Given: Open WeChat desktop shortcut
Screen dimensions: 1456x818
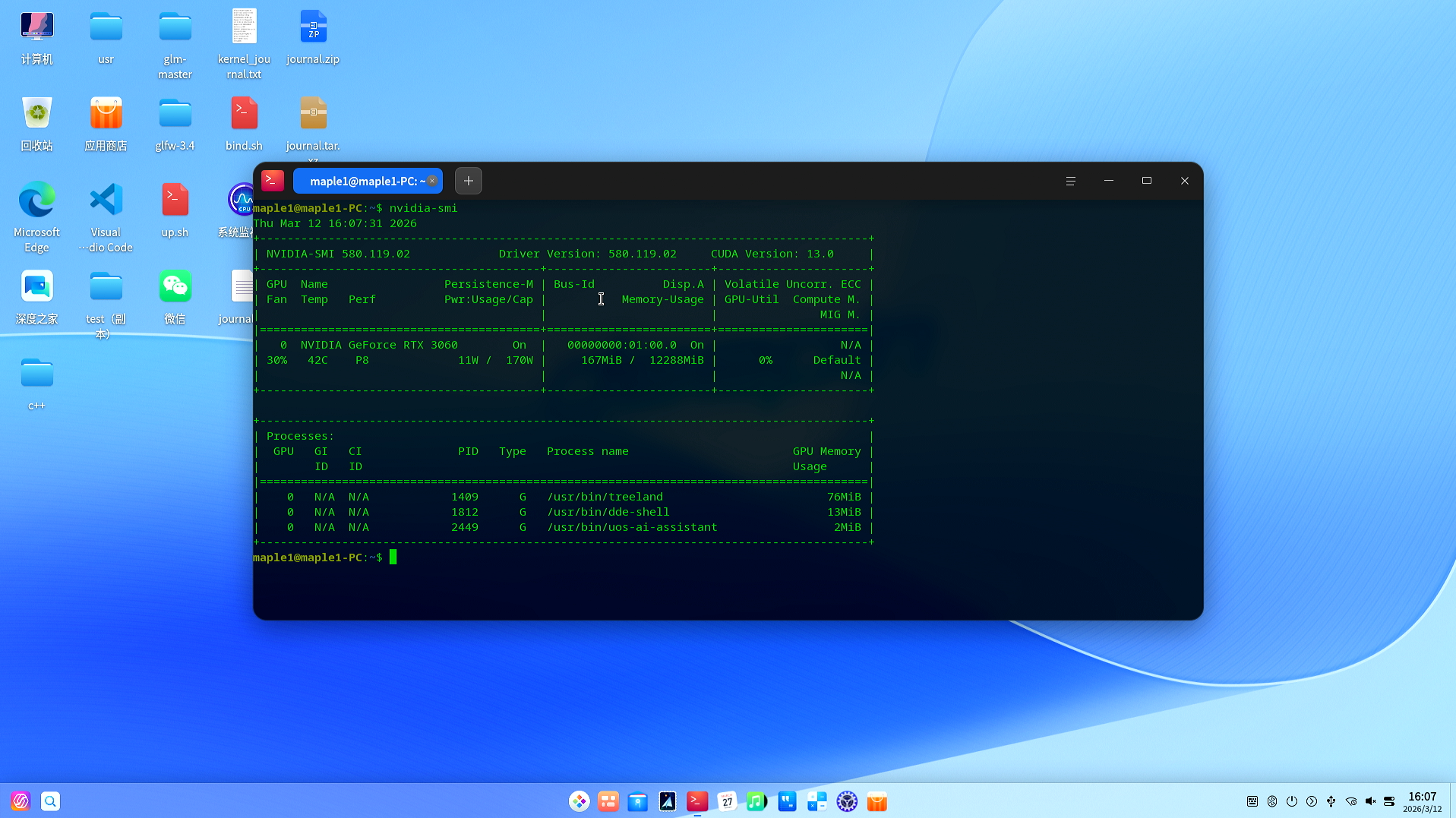Looking at the screenshot, I should tap(175, 288).
